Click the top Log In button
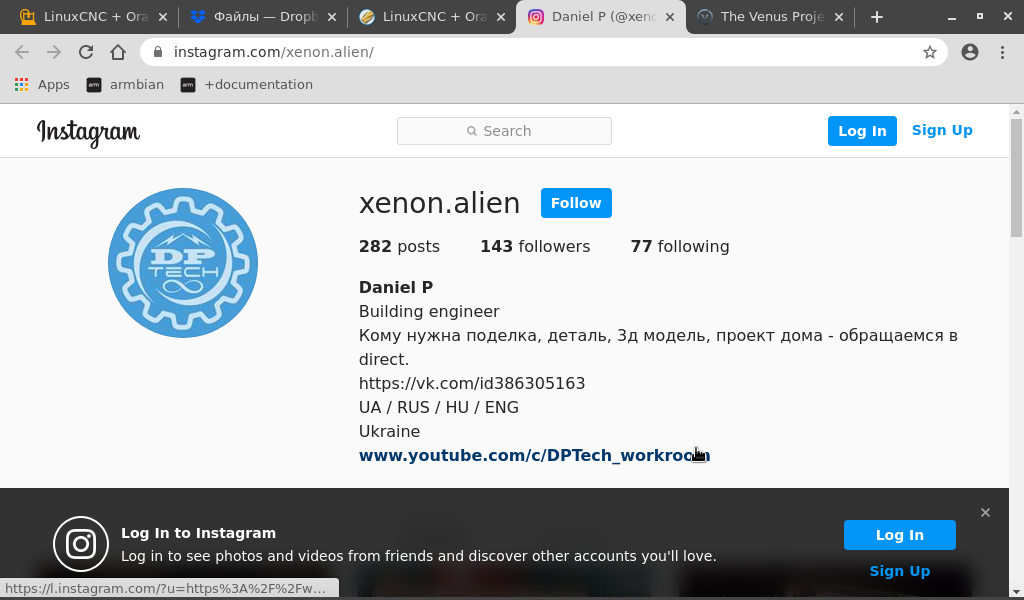 click(862, 131)
